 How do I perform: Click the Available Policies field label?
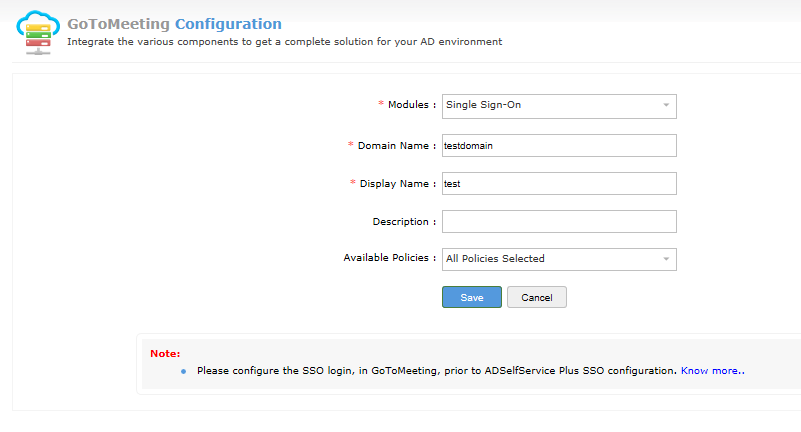click(x=390, y=258)
